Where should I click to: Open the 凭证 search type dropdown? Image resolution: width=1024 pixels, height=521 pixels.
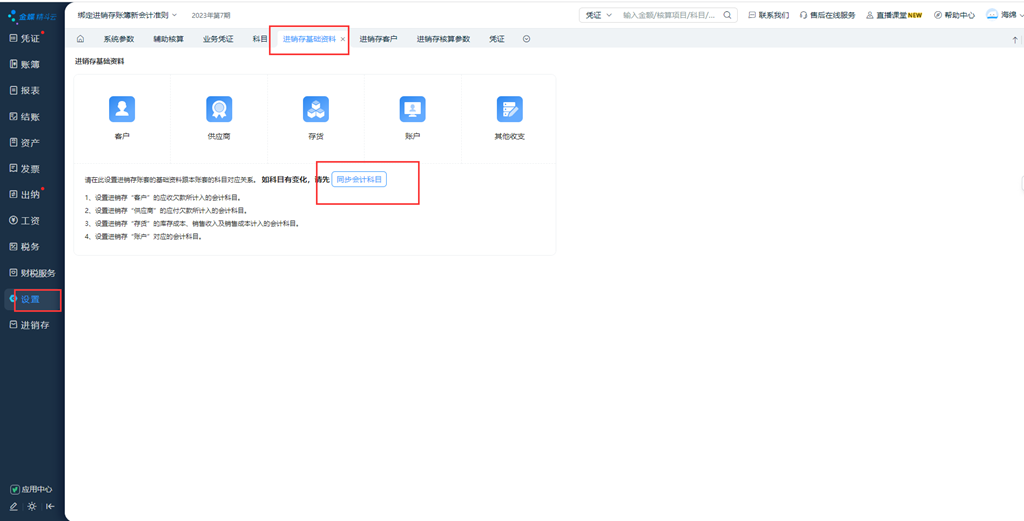coord(599,15)
